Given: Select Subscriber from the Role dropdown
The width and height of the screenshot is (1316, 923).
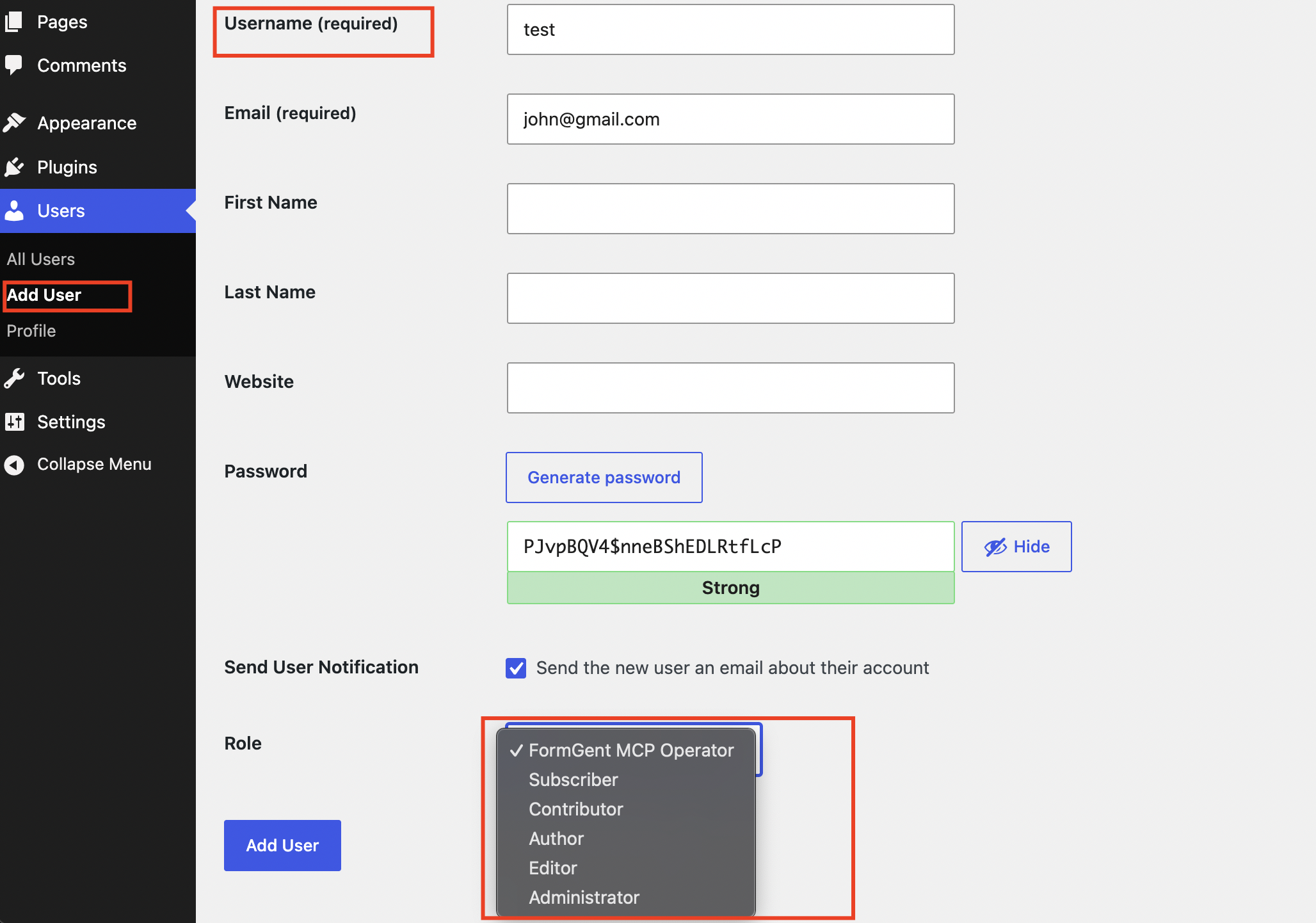Looking at the screenshot, I should click(573, 780).
